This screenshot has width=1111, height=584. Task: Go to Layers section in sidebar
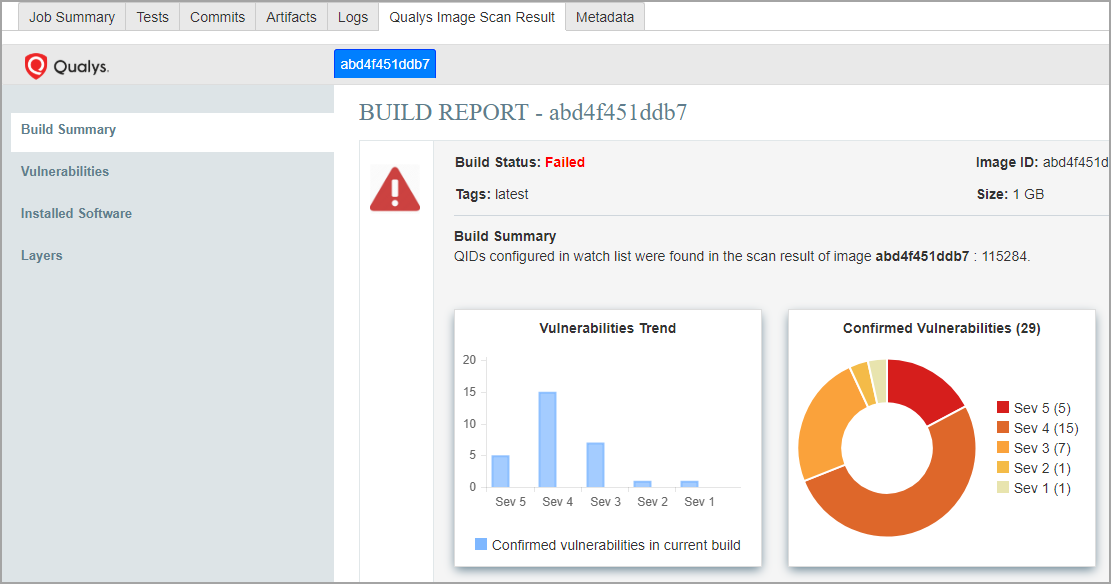(42, 256)
